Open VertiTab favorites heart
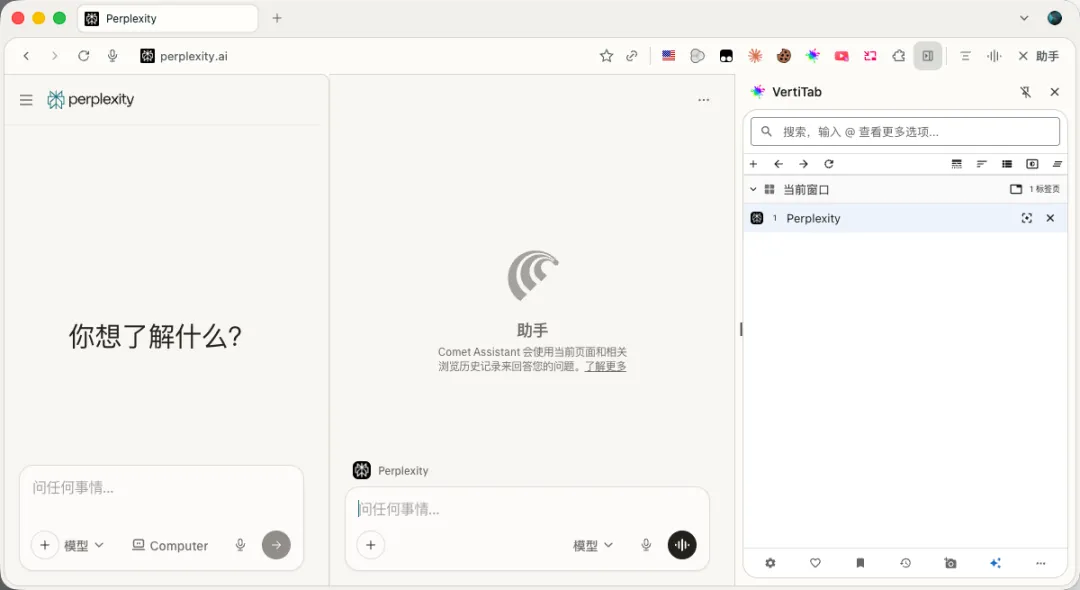The image size is (1080, 590). [815, 563]
